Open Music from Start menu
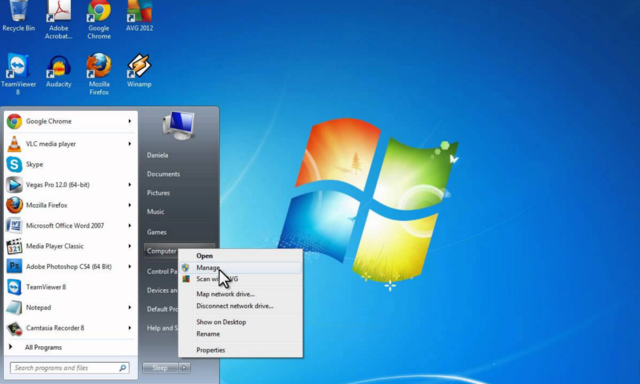The image size is (640, 384). [x=156, y=211]
